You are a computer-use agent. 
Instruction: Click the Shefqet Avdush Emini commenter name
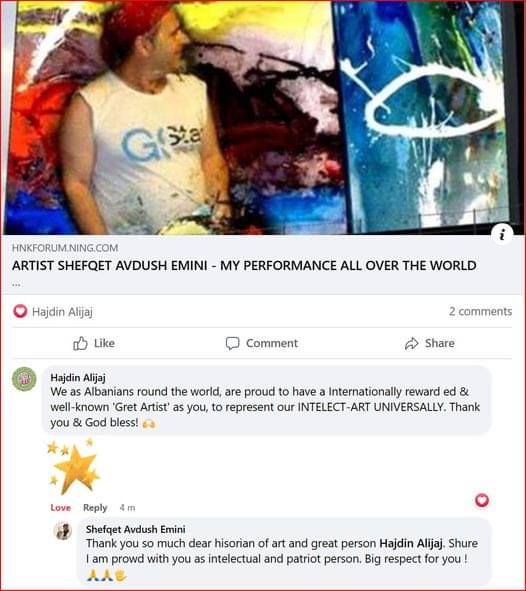[136, 529]
